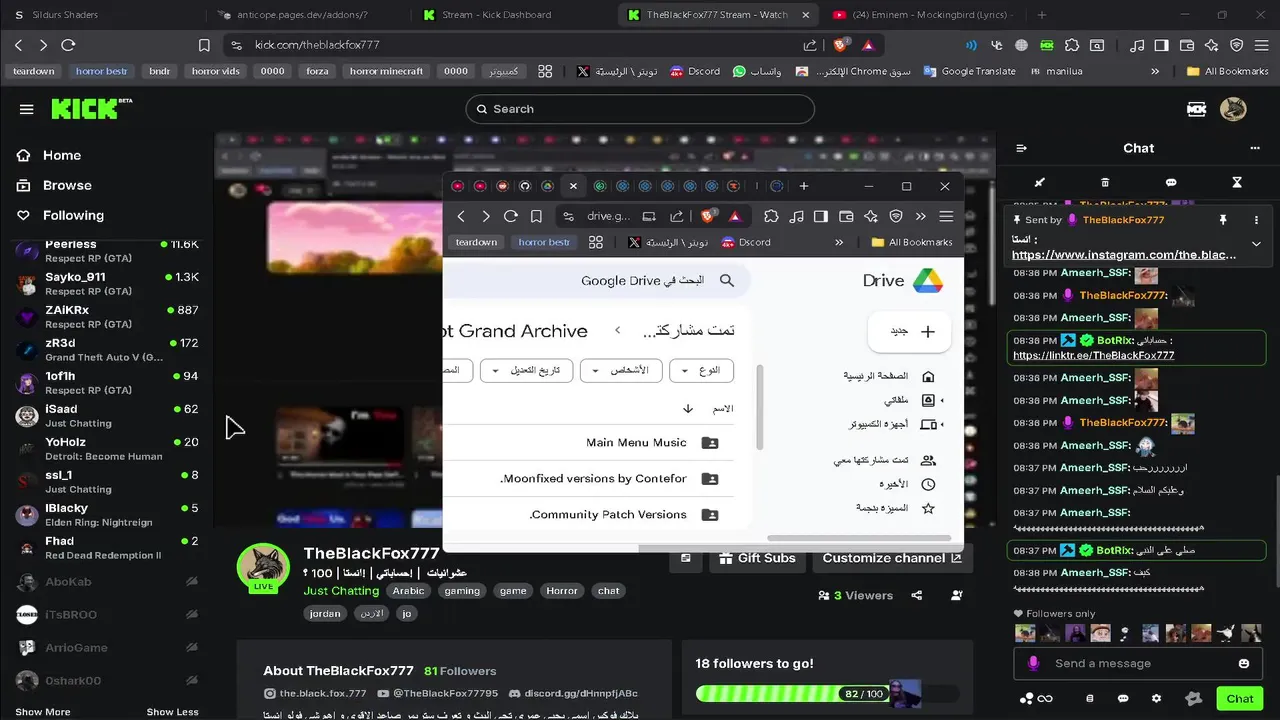Click the hourglass slow mode icon
Image resolution: width=1280 pixels, height=720 pixels.
tap(1237, 183)
